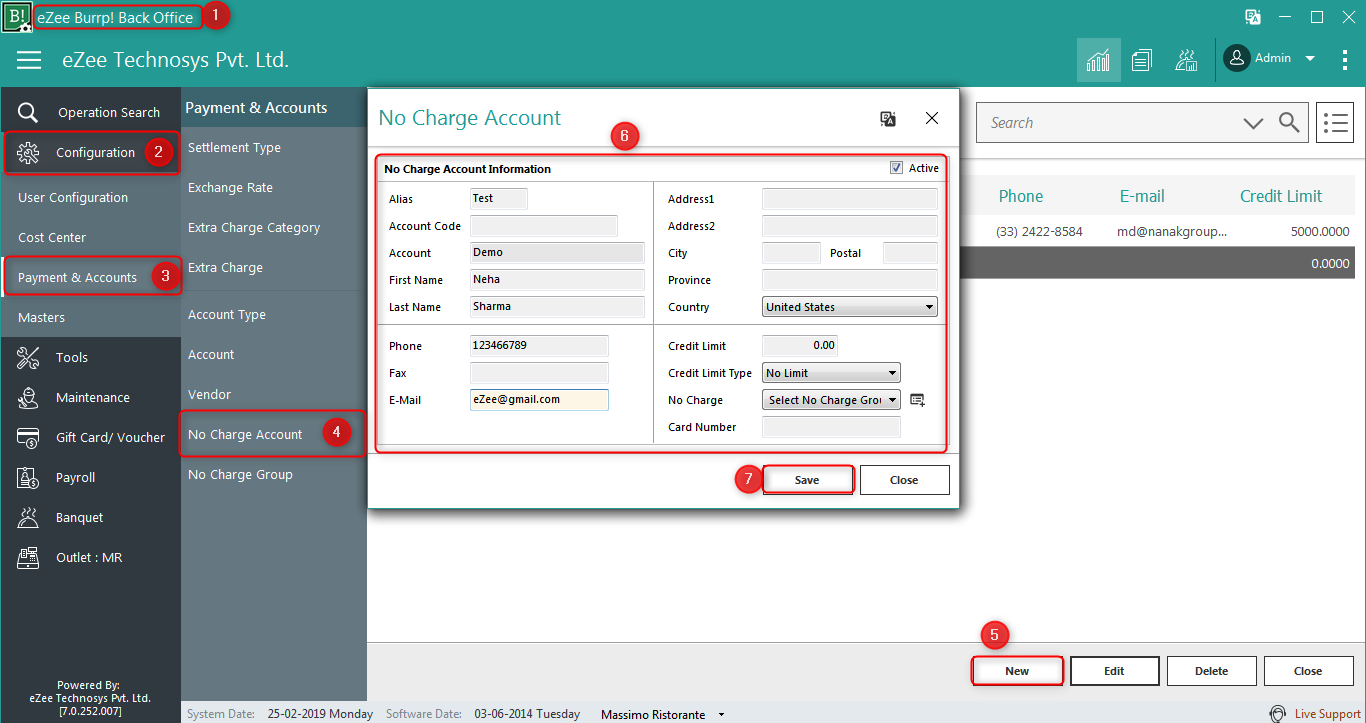Click the Operation Search magnifier icon
Screen dimensions: 1366x723
(28, 112)
